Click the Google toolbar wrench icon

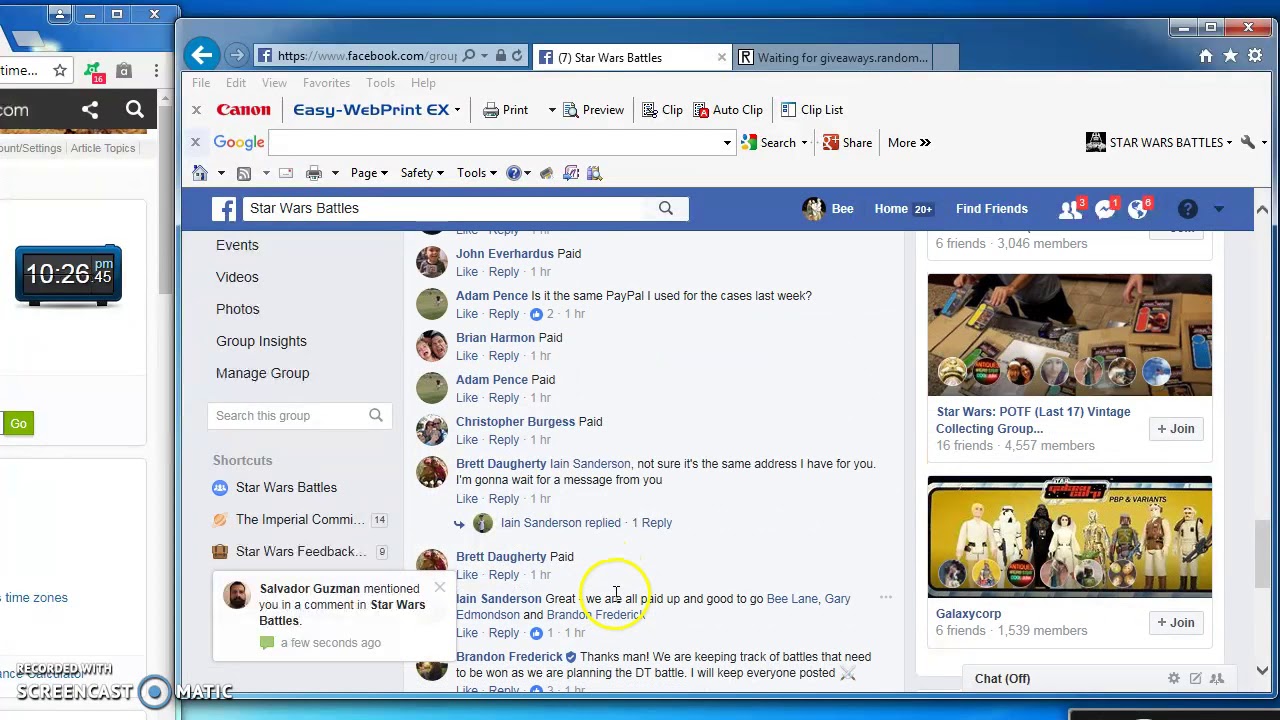1247,142
